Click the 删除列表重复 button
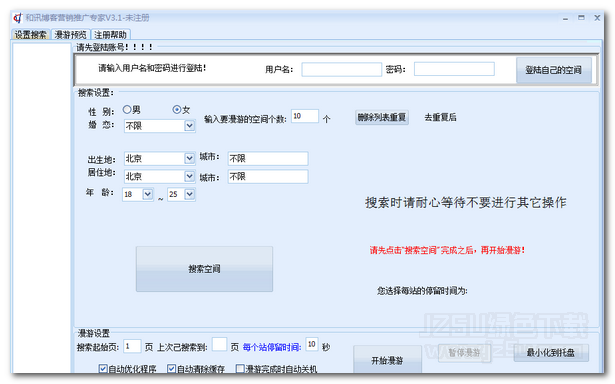 click(x=382, y=117)
